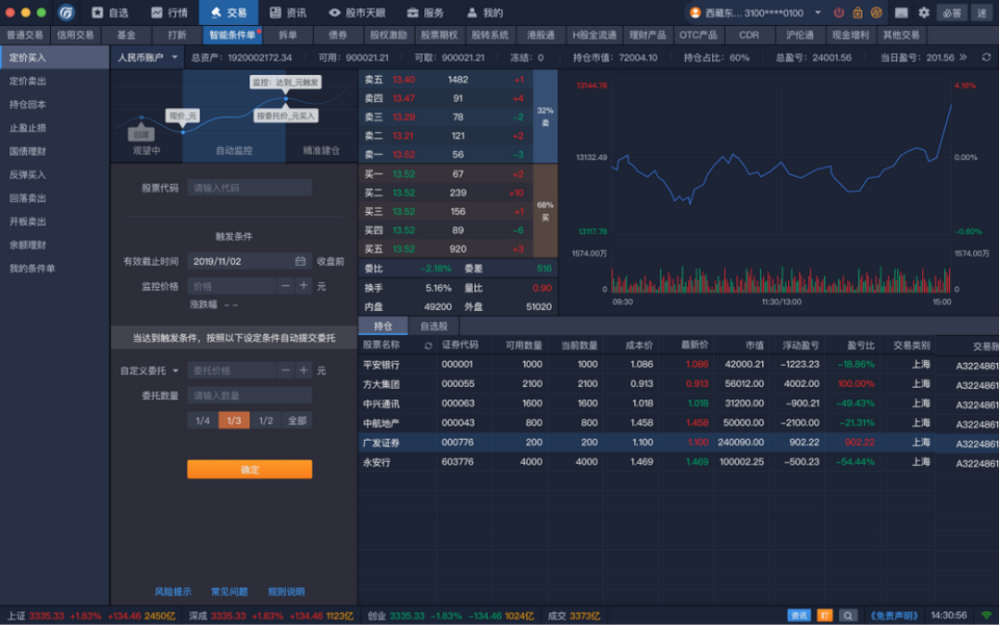The width and height of the screenshot is (1000, 626).
Task: Select the 1/2 position quantity option
Action: [266, 421]
